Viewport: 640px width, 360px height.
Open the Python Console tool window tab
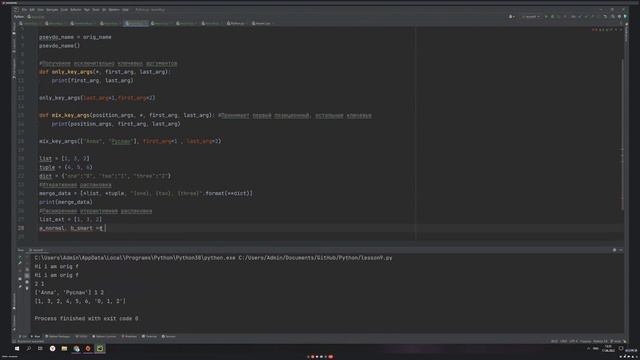pyautogui.click(x=105, y=336)
